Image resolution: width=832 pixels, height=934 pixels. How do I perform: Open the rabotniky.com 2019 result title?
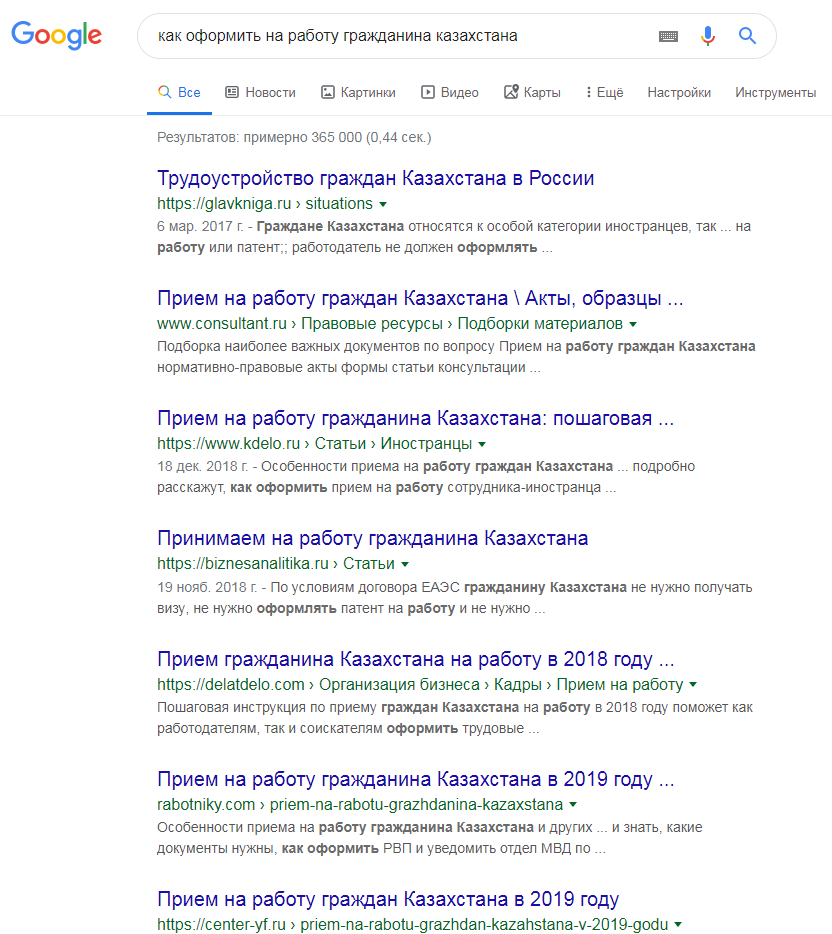[415, 778]
